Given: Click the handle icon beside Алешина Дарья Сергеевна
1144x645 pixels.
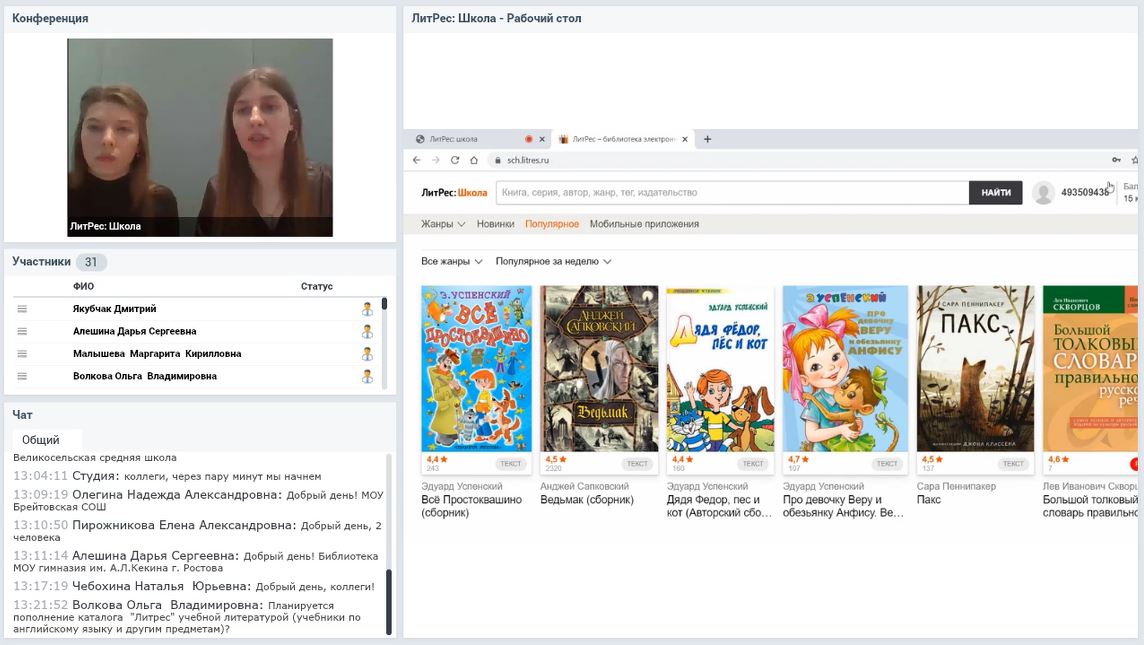Looking at the screenshot, I should point(22,331).
